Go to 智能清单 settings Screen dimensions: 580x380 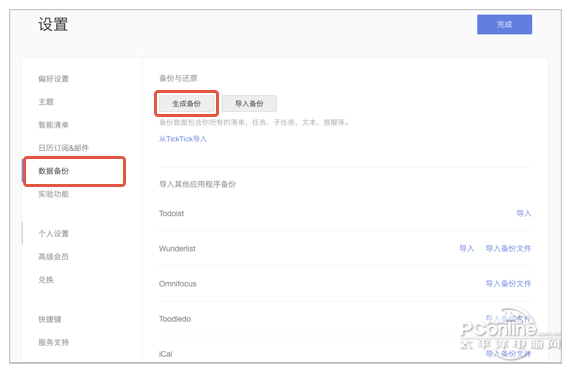pos(54,125)
